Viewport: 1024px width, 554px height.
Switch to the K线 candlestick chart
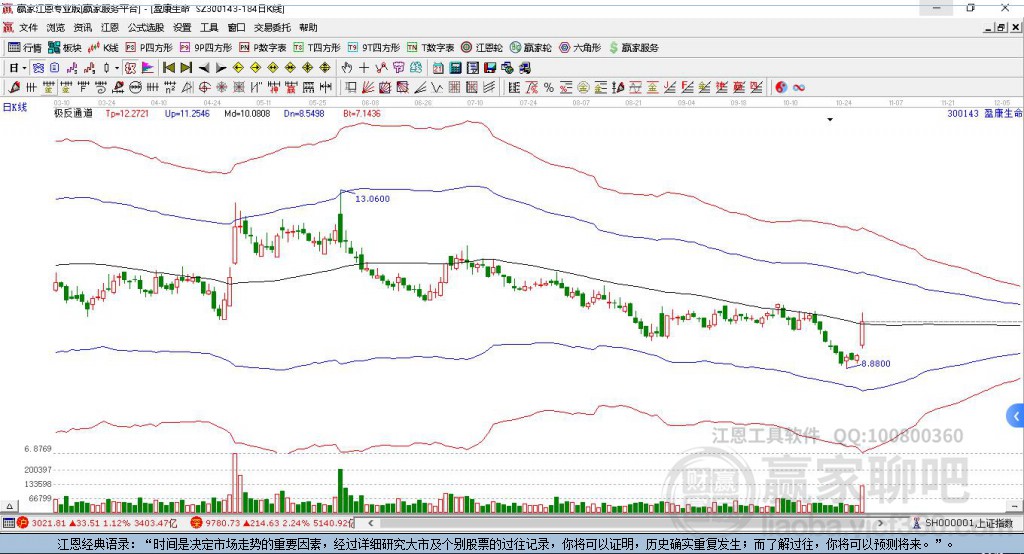pyautogui.click(x=103, y=48)
